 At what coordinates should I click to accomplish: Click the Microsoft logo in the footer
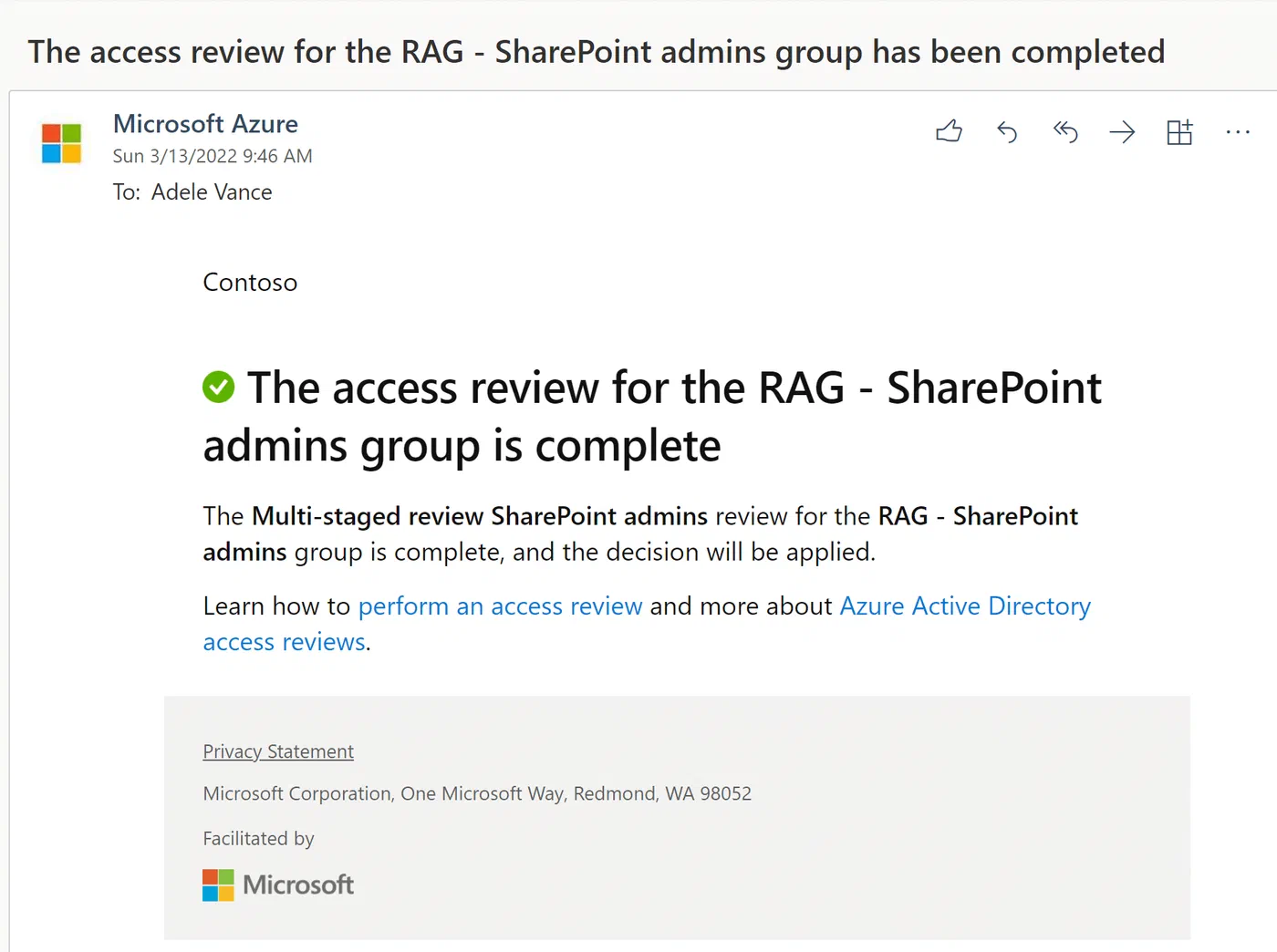point(278,885)
